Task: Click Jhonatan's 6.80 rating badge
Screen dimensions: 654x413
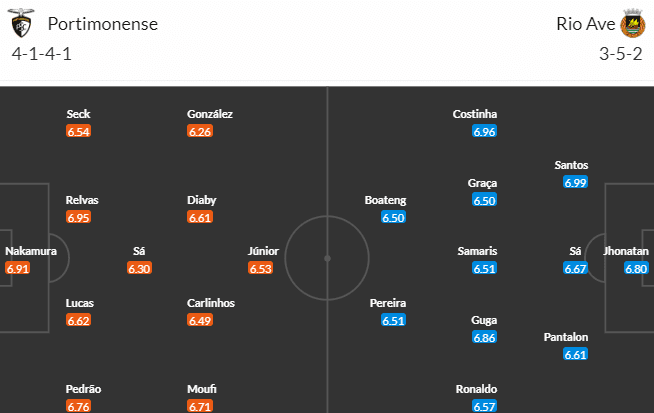Action: [637, 268]
